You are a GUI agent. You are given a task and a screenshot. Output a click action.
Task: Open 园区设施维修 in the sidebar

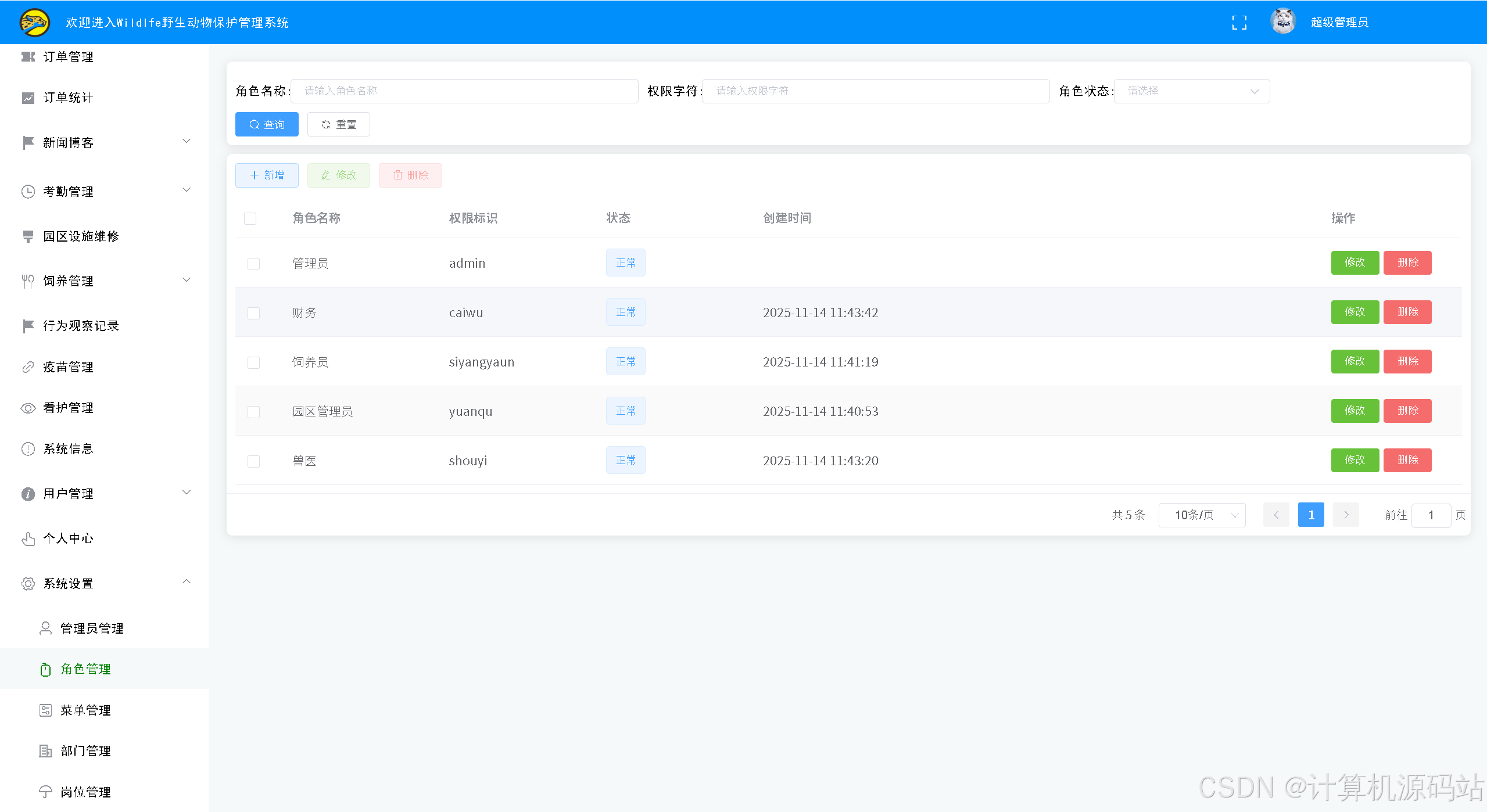(105, 236)
